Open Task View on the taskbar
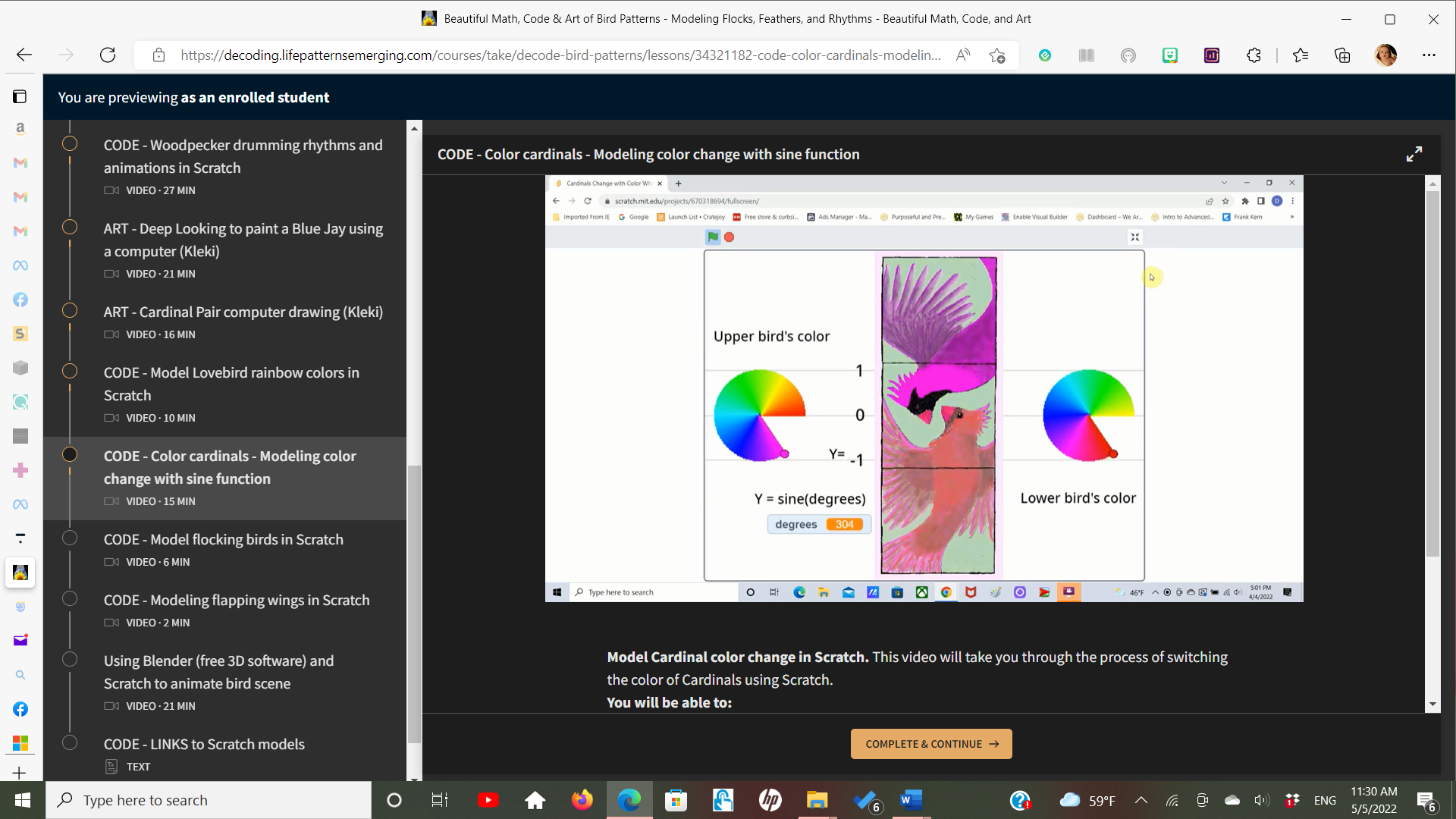This screenshot has width=1456, height=819. (440, 800)
